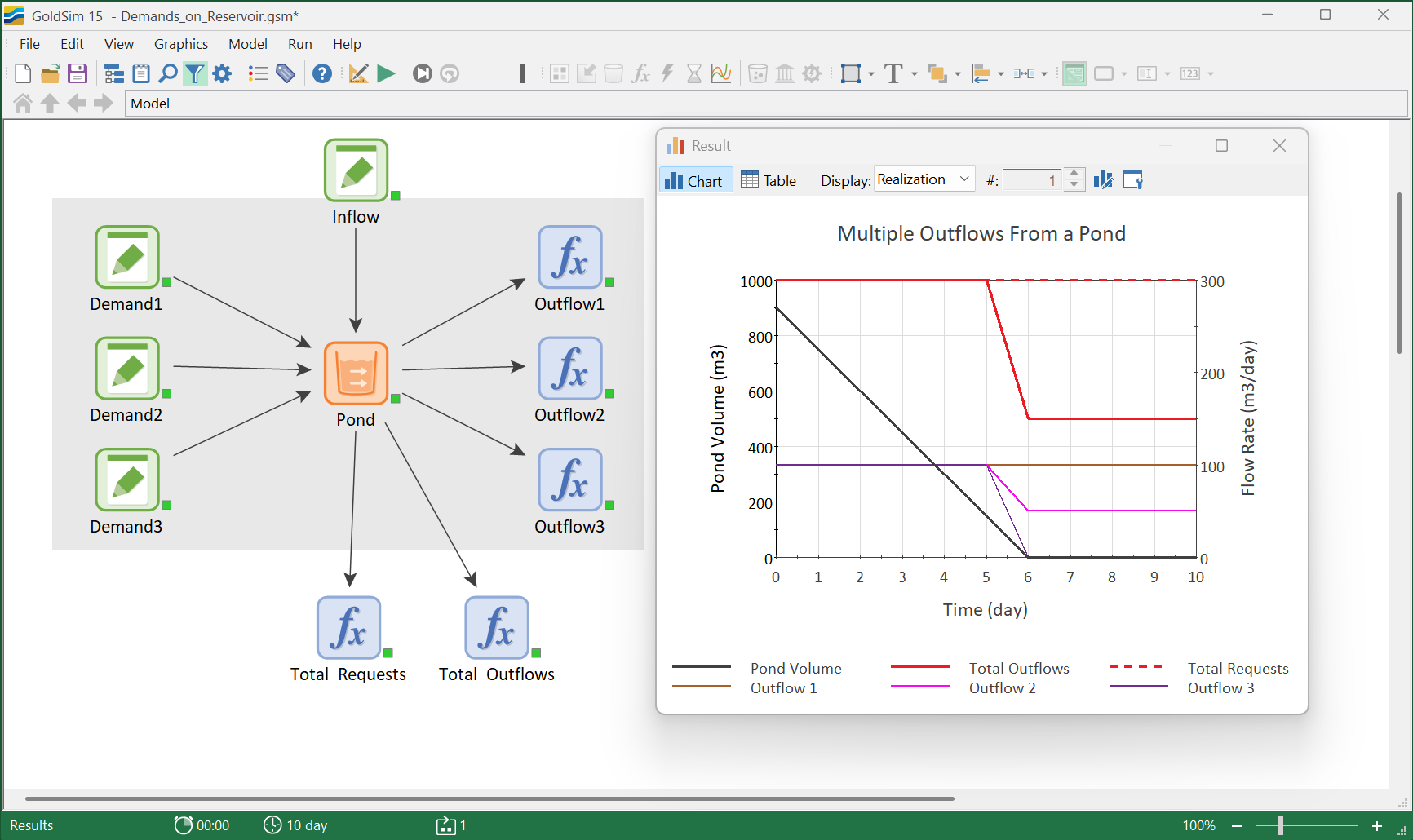This screenshot has width=1413, height=840.
Task: Toggle the funnel filter icon
Action: (195, 73)
